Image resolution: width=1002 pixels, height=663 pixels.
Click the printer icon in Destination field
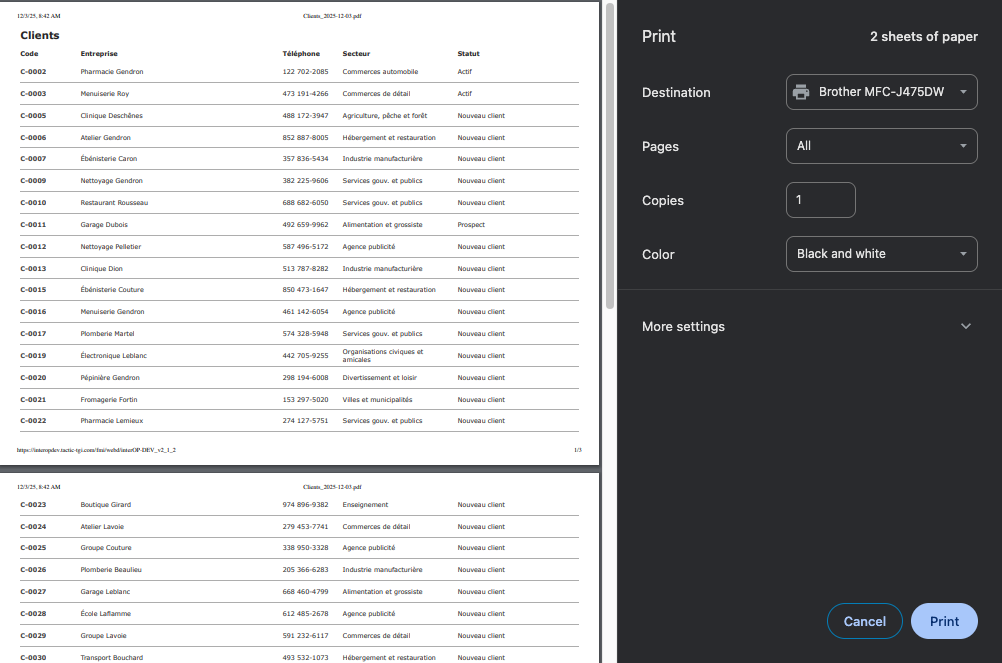pyautogui.click(x=801, y=92)
